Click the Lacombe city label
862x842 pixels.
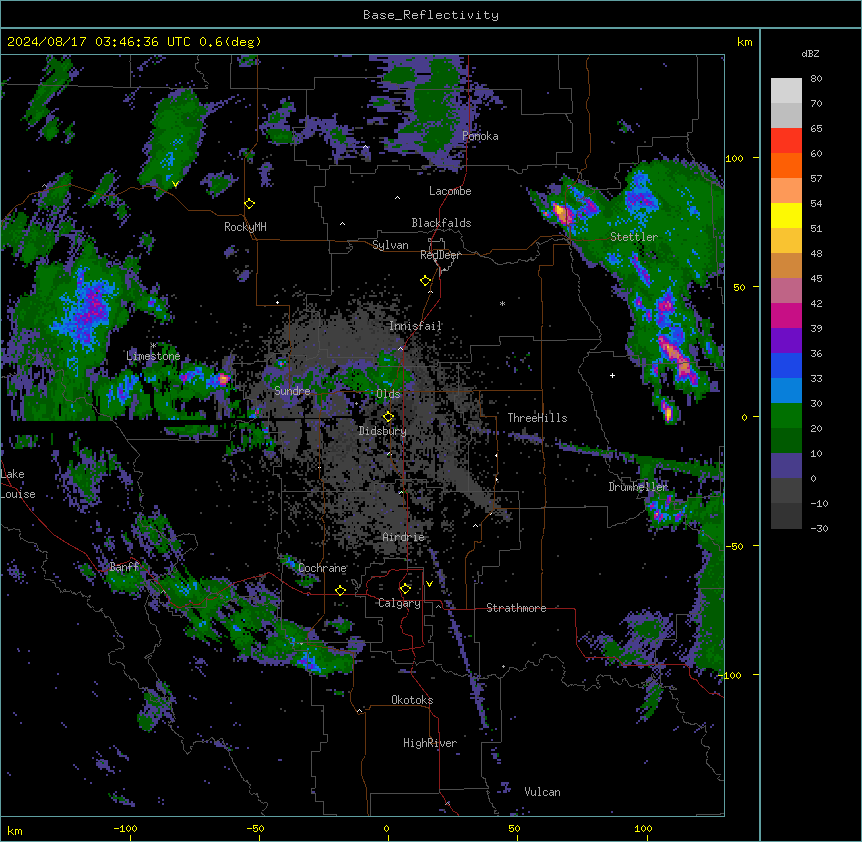click(x=450, y=191)
